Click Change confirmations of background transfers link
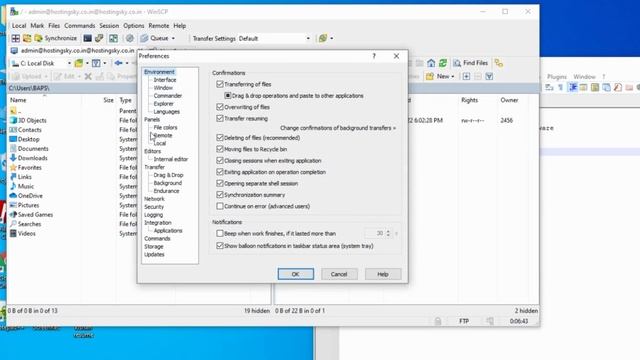This screenshot has height=360, width=640. tap(338, 128)
